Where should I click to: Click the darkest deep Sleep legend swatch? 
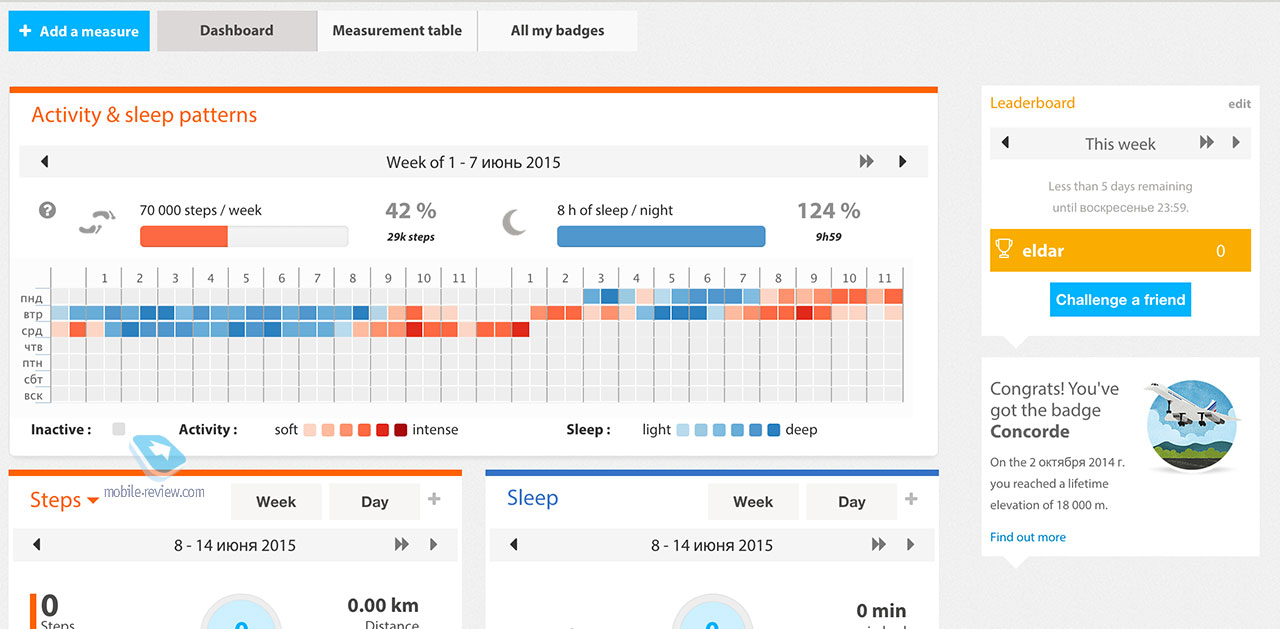774,430
